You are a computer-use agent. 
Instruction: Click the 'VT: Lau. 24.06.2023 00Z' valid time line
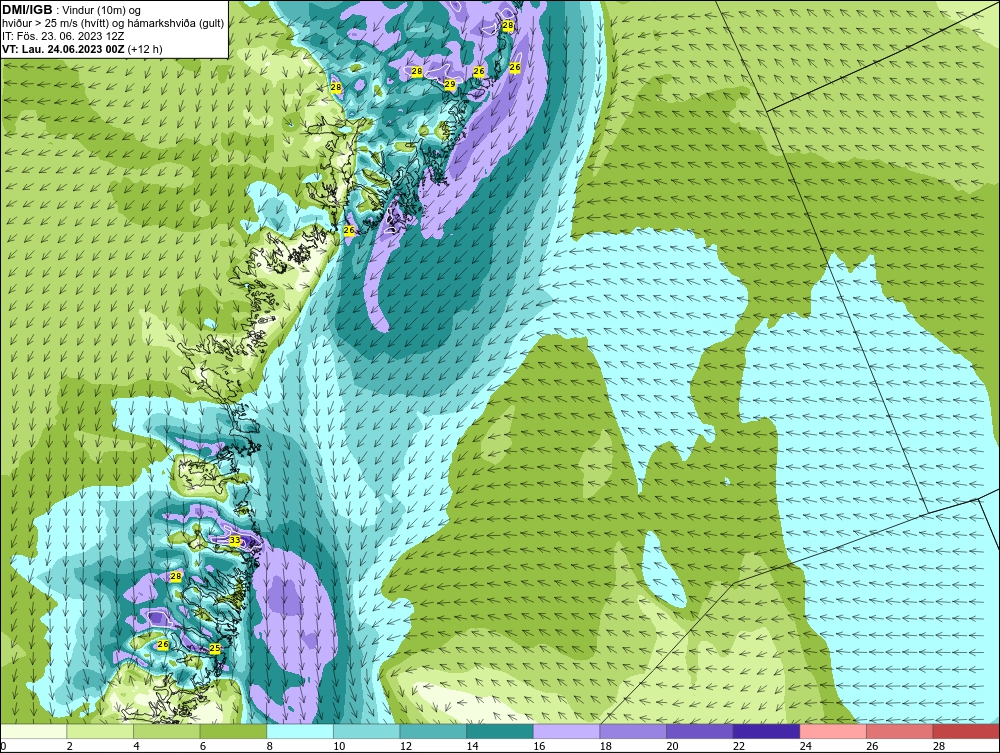64,49
